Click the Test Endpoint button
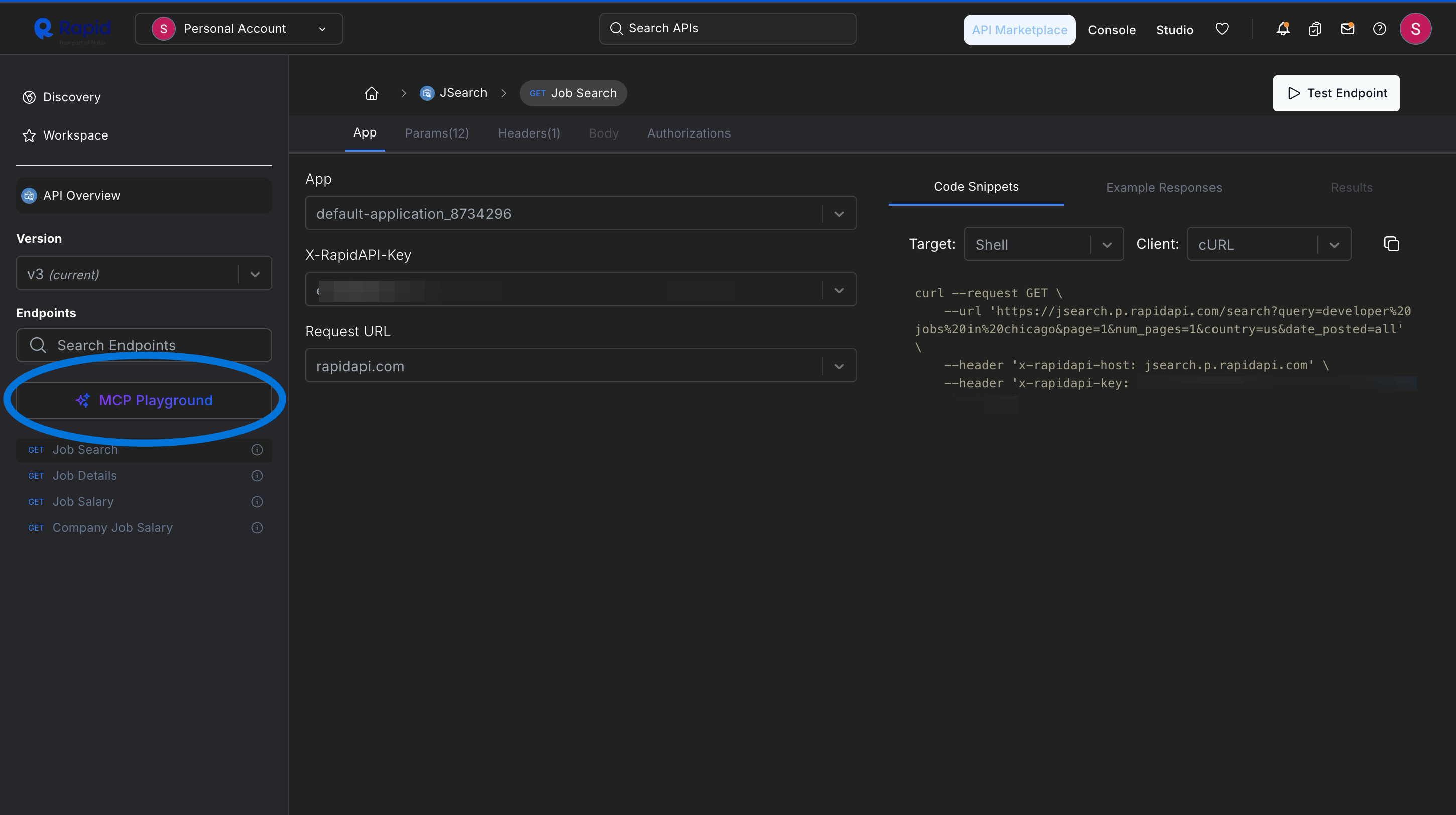The height and width of the screenshot is (815, 1456). (1336, 93)
